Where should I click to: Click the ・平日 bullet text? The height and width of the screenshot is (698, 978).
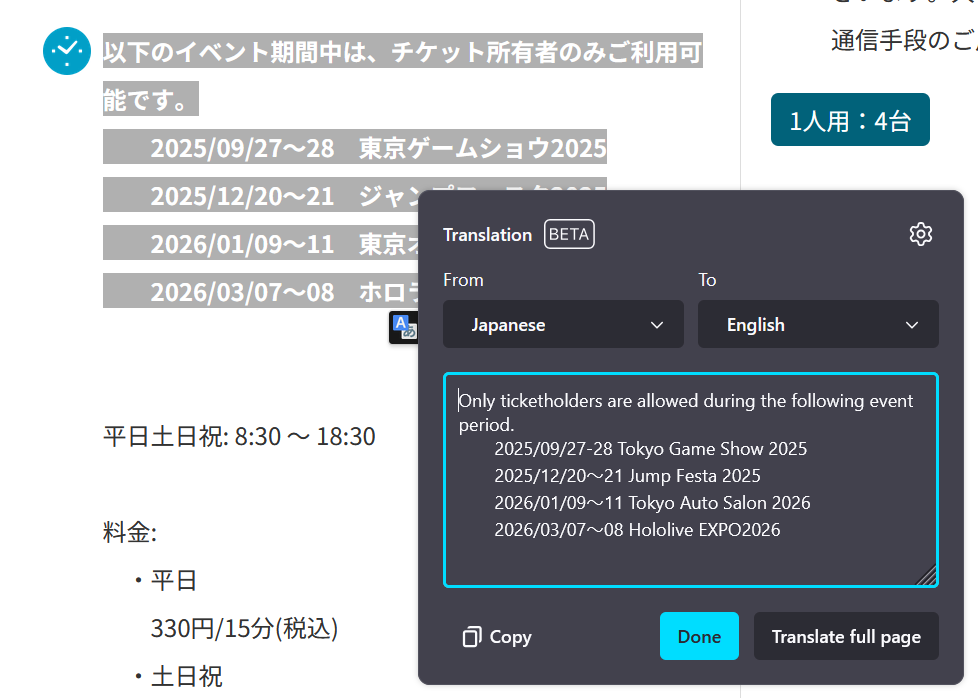[166, 580]
